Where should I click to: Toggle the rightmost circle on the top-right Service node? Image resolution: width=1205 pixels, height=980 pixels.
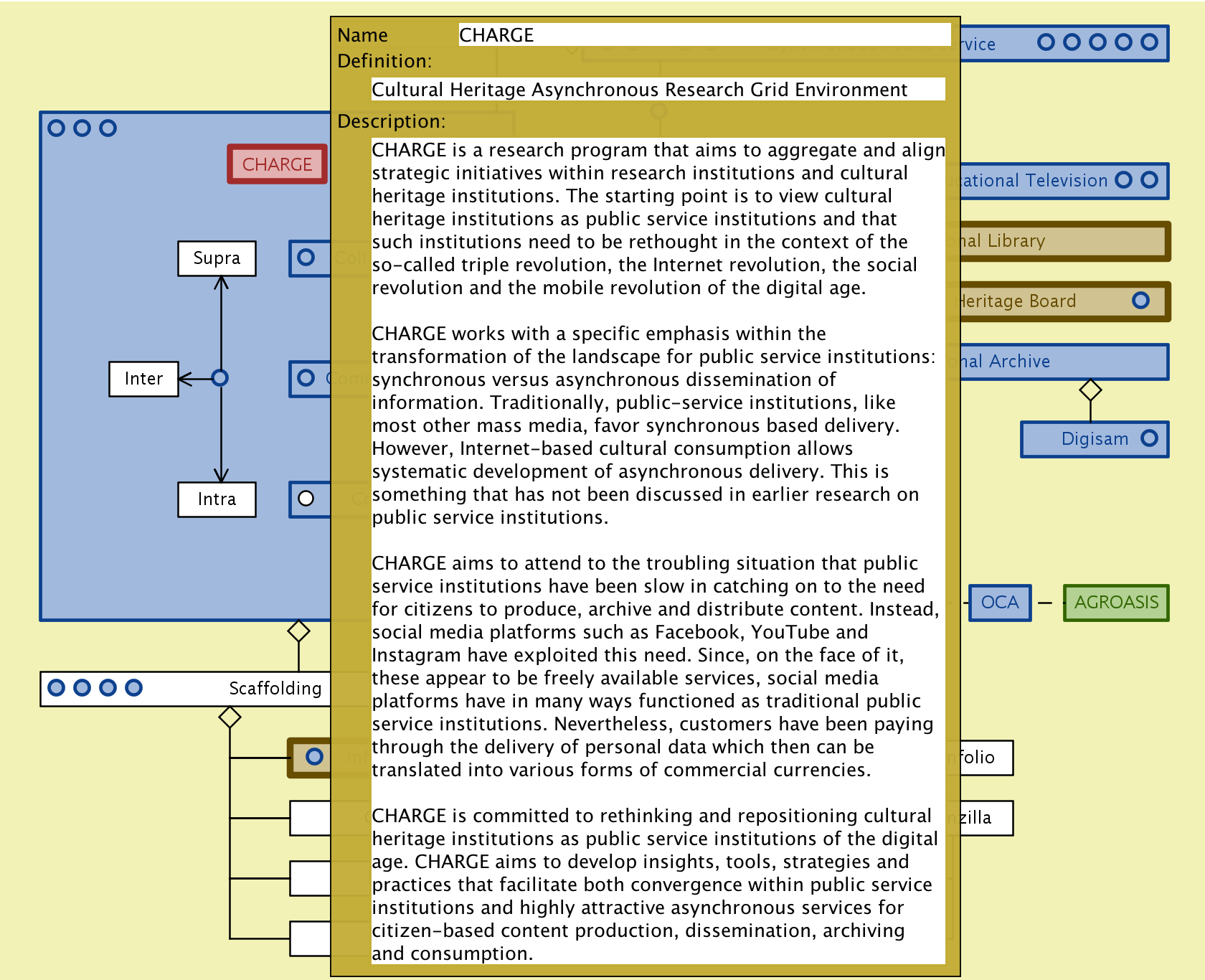tap(1149, 42)
